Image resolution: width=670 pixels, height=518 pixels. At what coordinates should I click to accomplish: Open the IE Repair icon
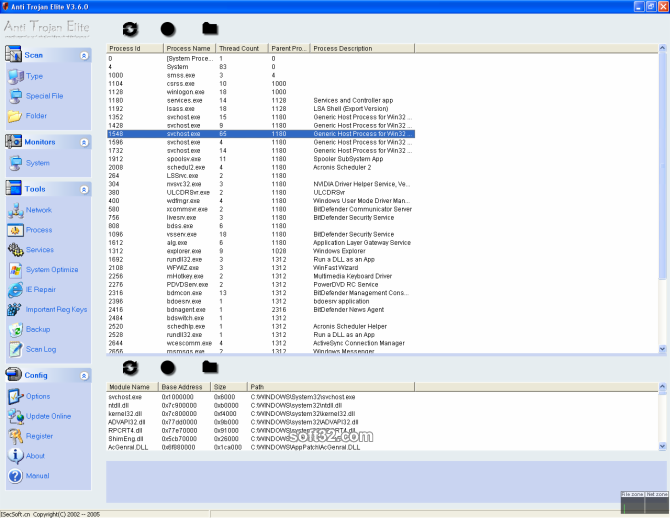(15, 290)
